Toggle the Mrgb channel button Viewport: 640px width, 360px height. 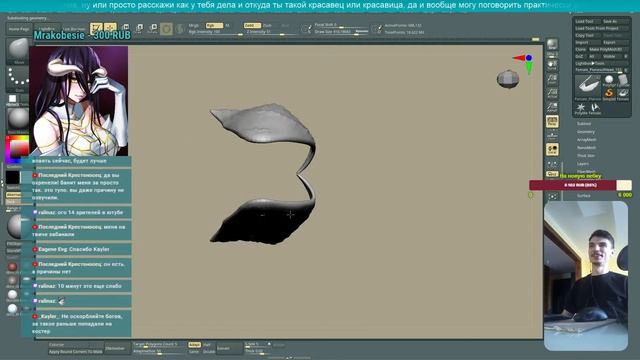(194, 25)
